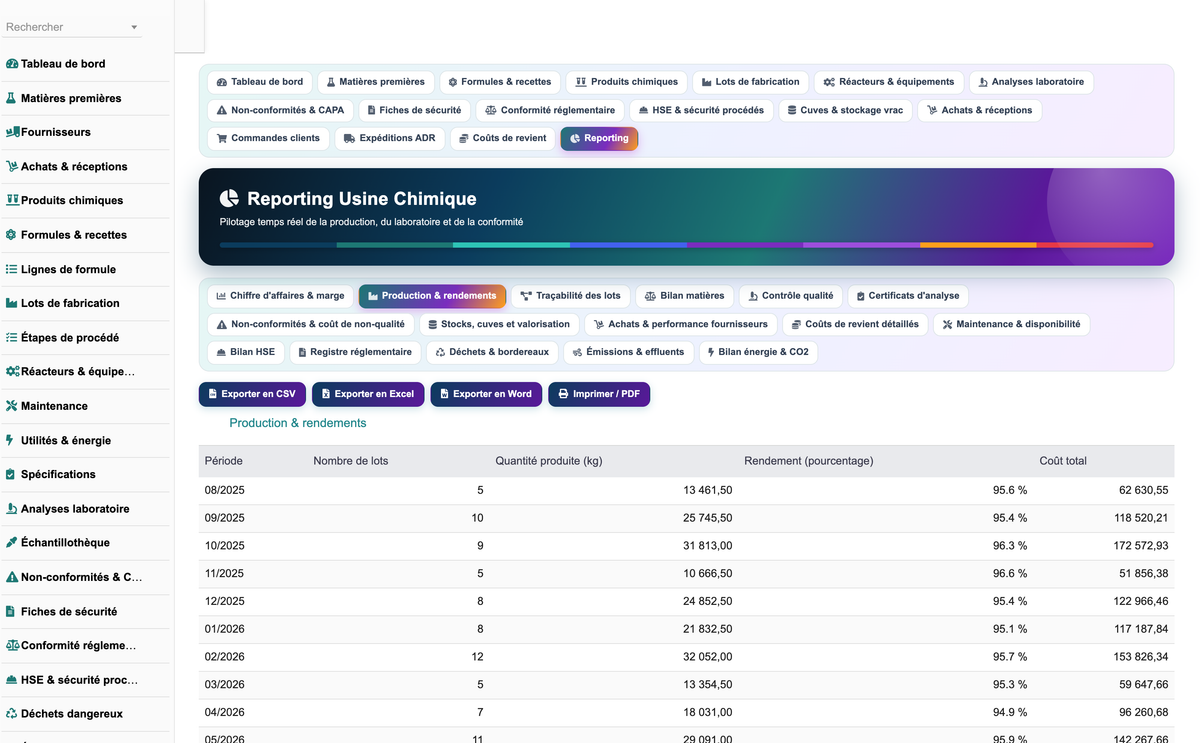Click the Échantillothèque syringe icon
The width and height of the screenshot is (1200, 743).
click(12, 542)
